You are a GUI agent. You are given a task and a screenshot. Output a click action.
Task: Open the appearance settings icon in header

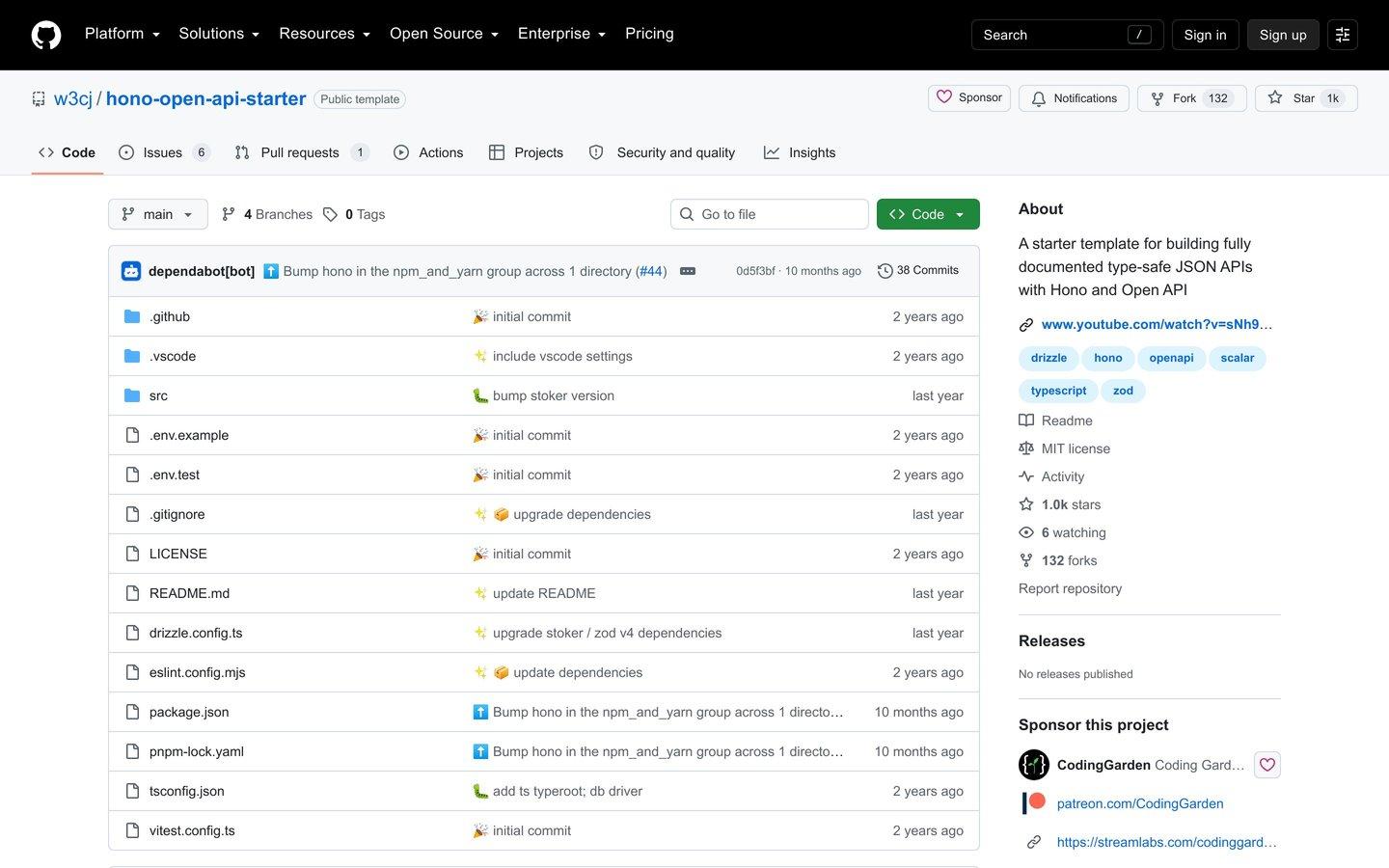click(x=1342, y=35)
